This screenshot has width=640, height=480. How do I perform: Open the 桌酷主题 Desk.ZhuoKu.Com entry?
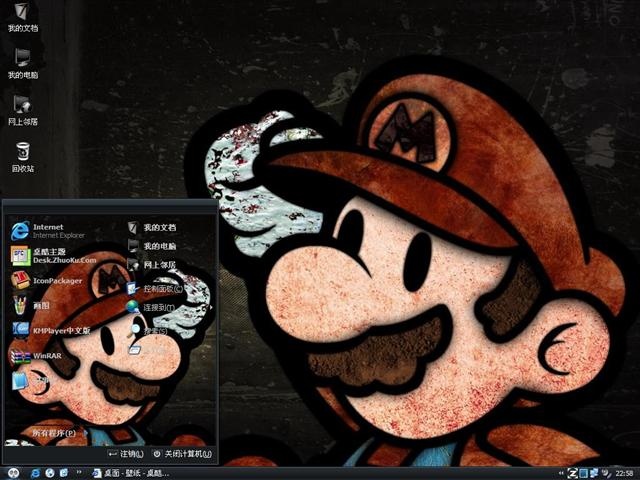click(53, 256)
